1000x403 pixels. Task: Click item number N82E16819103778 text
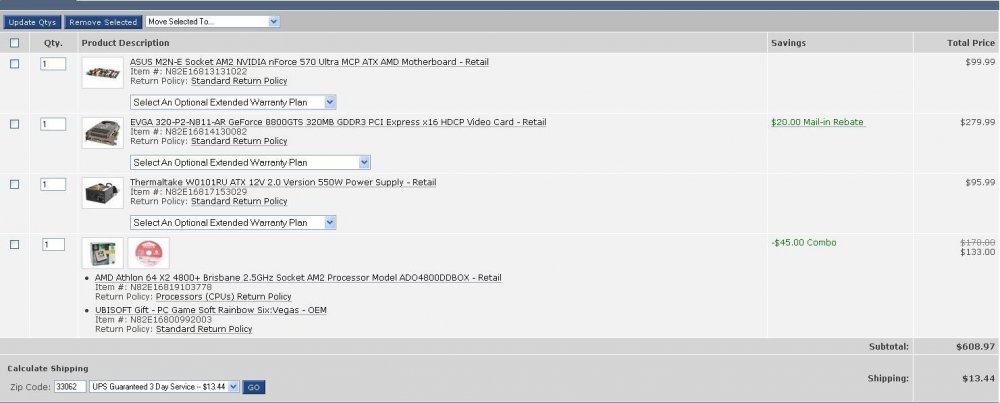[x=171, y=287]
